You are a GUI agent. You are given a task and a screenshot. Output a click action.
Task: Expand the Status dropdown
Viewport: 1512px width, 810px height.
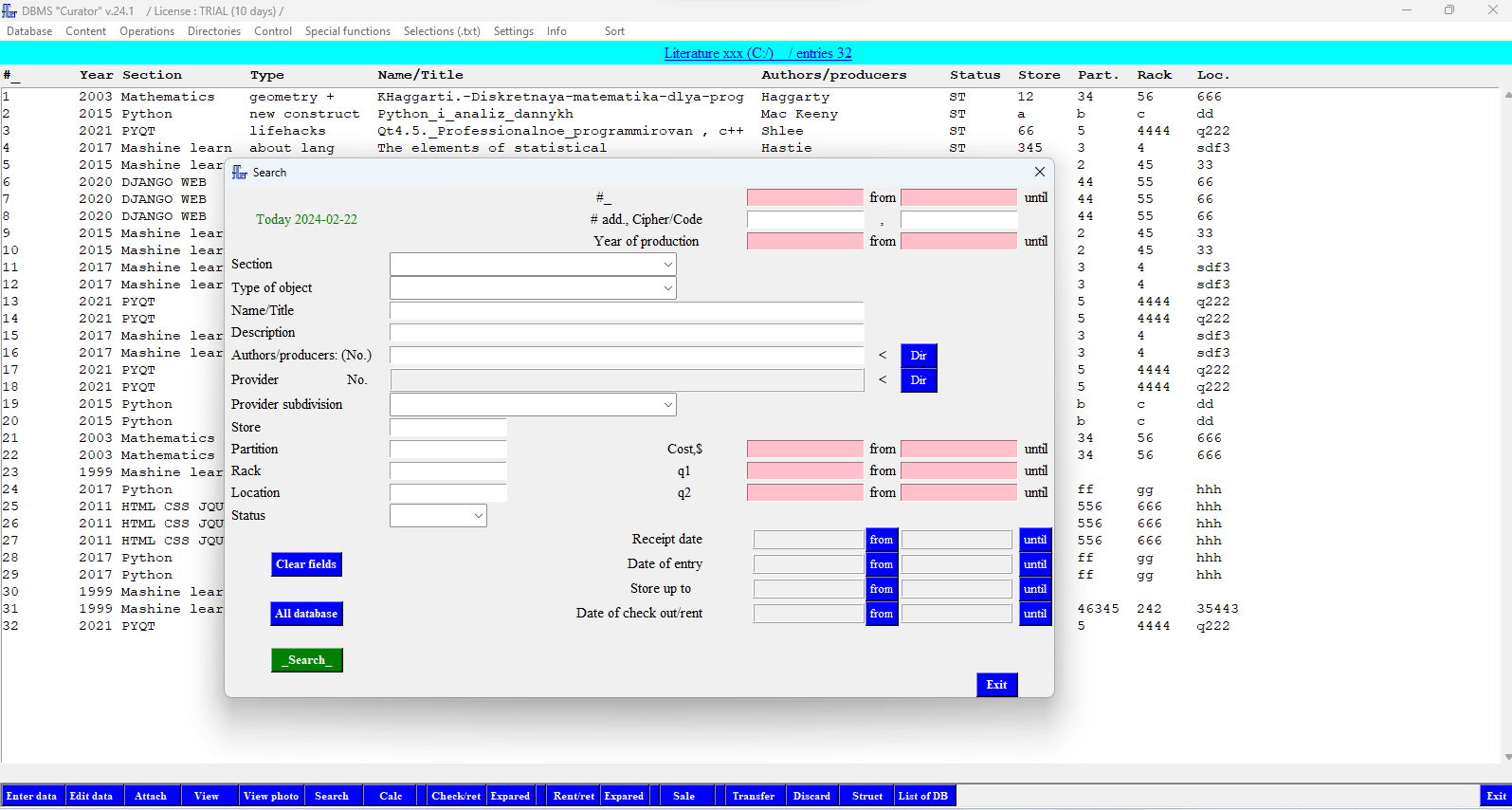coord(478,515)
